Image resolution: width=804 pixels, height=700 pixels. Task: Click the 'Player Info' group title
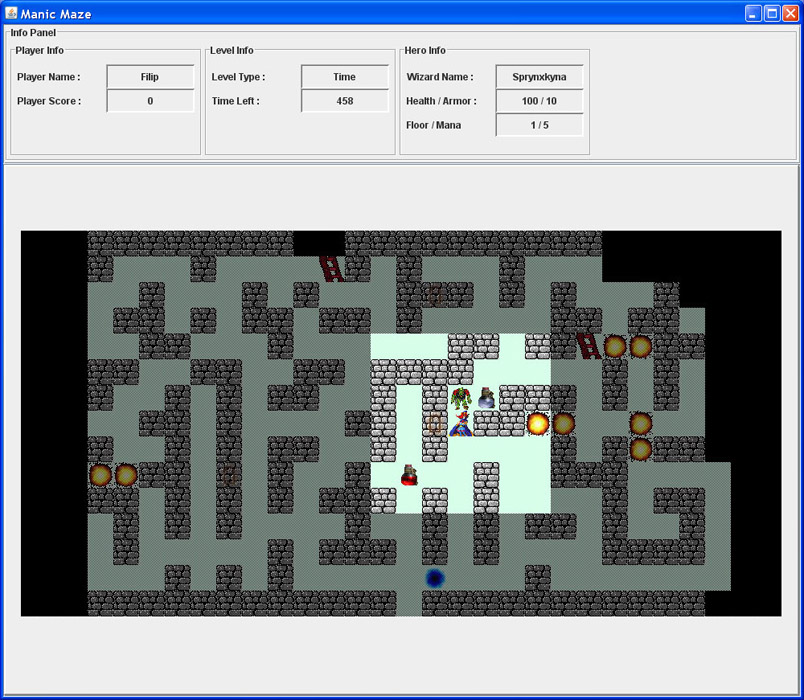point(39,50)
